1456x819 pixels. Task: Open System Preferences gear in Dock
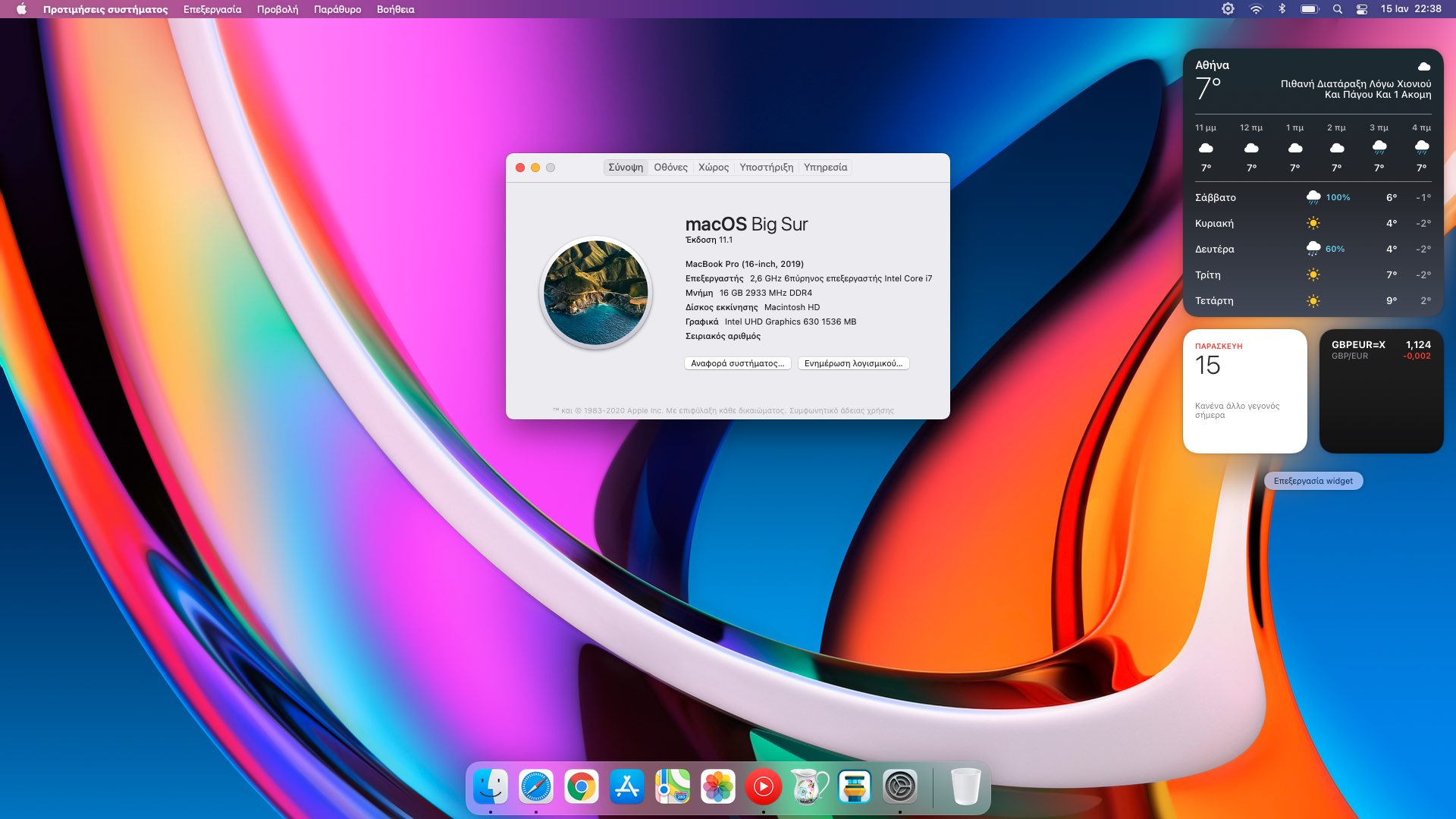pyautogui.click(x=900, y=787)
